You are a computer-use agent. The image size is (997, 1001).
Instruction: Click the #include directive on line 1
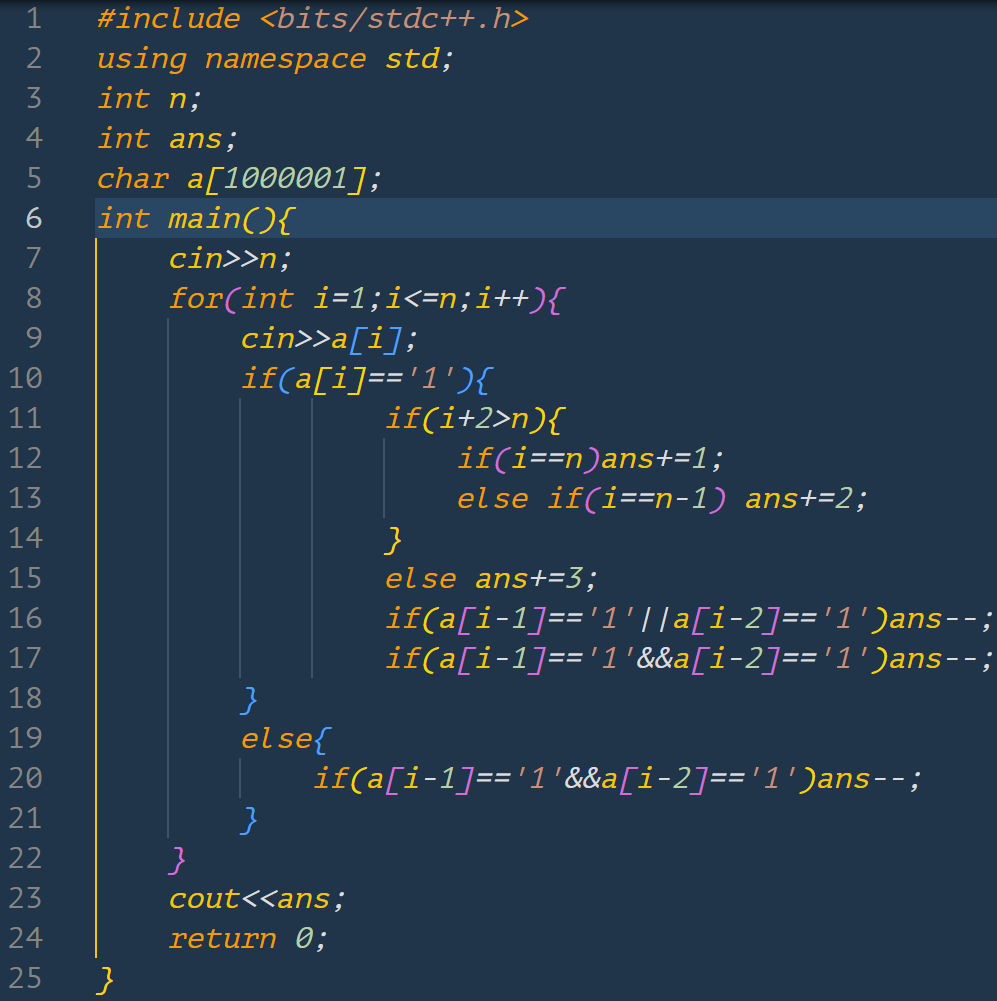click(168, 18)
